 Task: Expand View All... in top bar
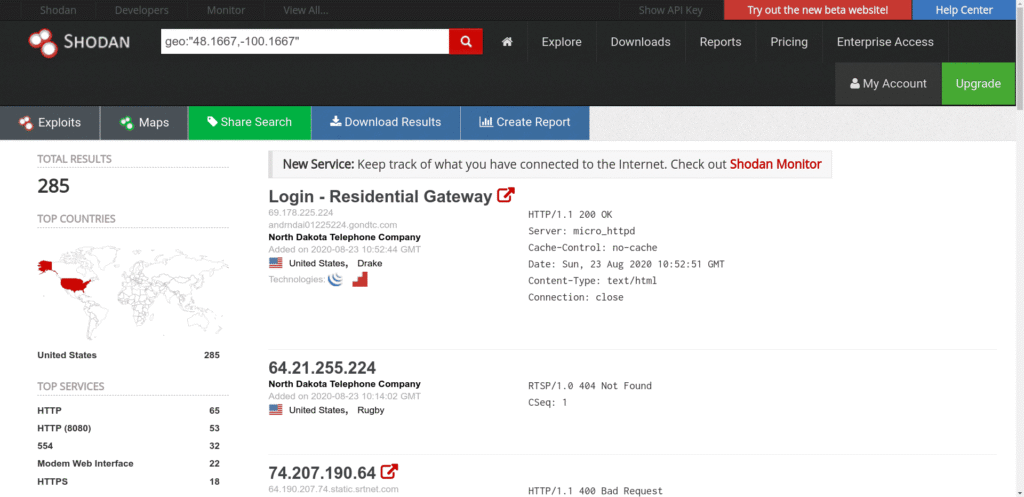point(306,10)
